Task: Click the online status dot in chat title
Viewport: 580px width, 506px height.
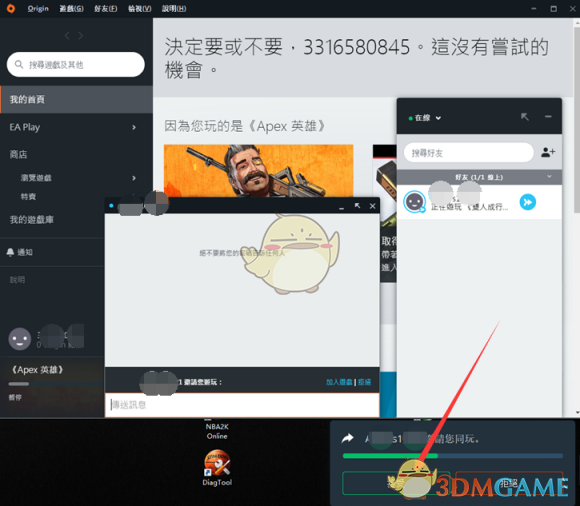Action: 111,206
